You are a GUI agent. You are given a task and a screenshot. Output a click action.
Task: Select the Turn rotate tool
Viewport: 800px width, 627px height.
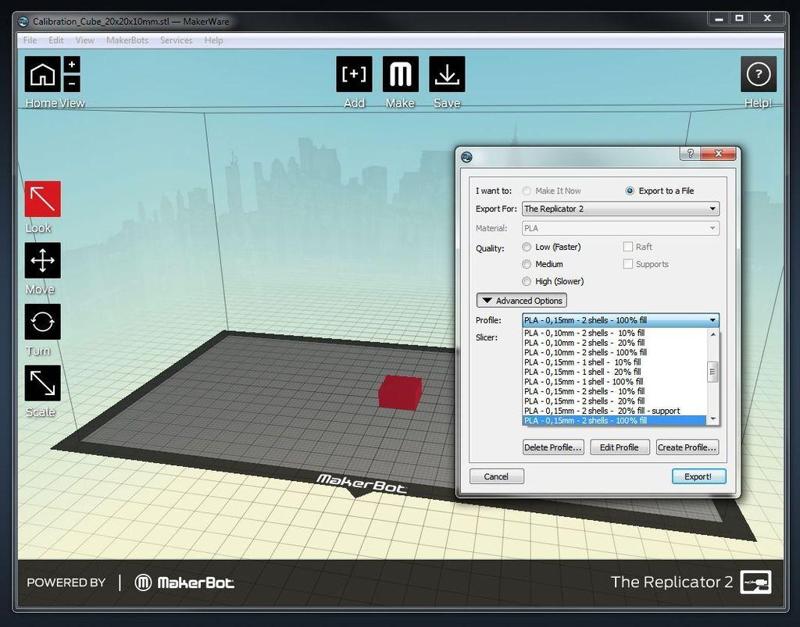43,322
